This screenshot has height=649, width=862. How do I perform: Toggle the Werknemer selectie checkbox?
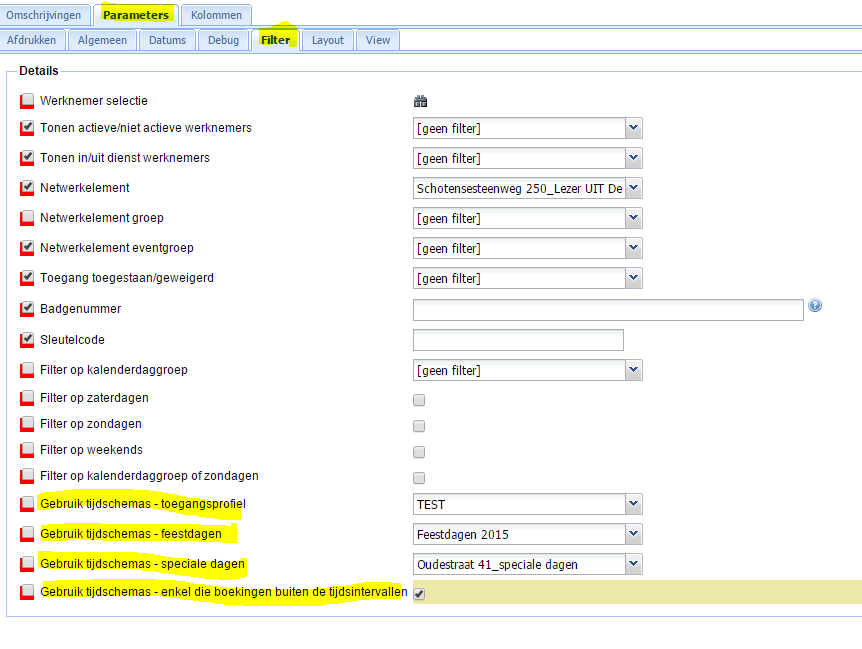pos(27,101)
